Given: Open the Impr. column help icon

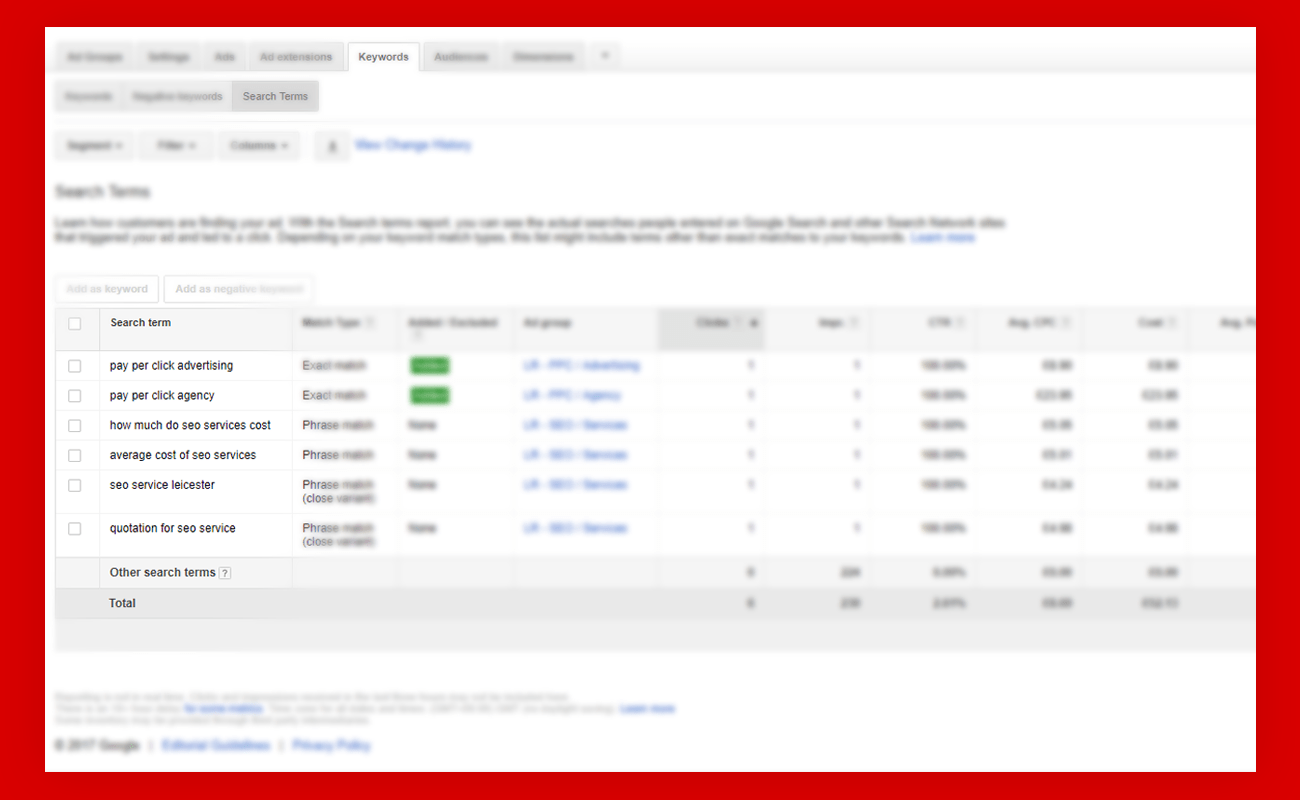Looking at the screenshot, I should tap(853, 323).
